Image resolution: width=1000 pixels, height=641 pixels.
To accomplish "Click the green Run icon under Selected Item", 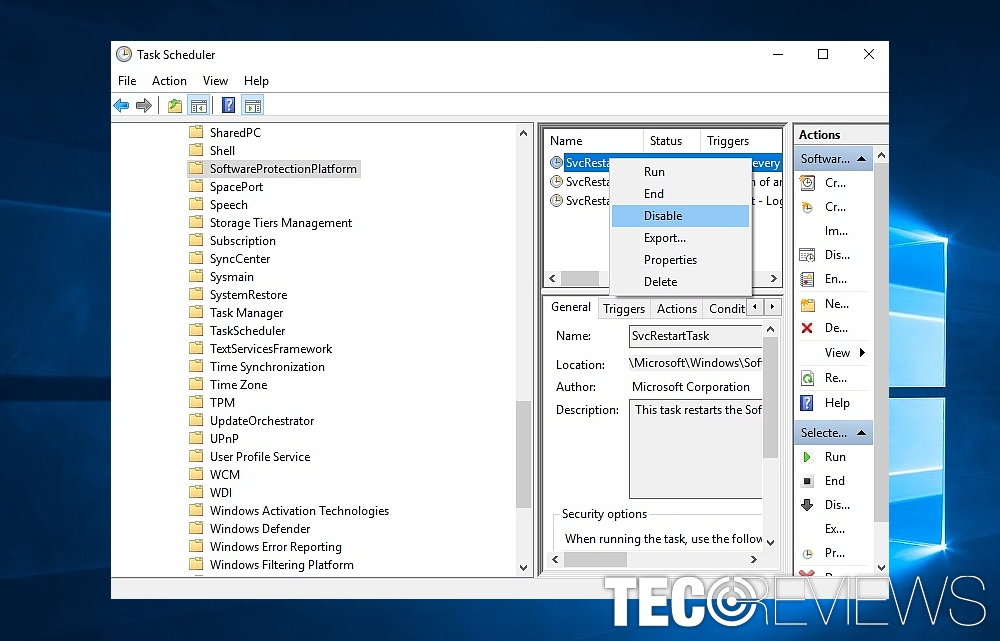I will point(807,457).
